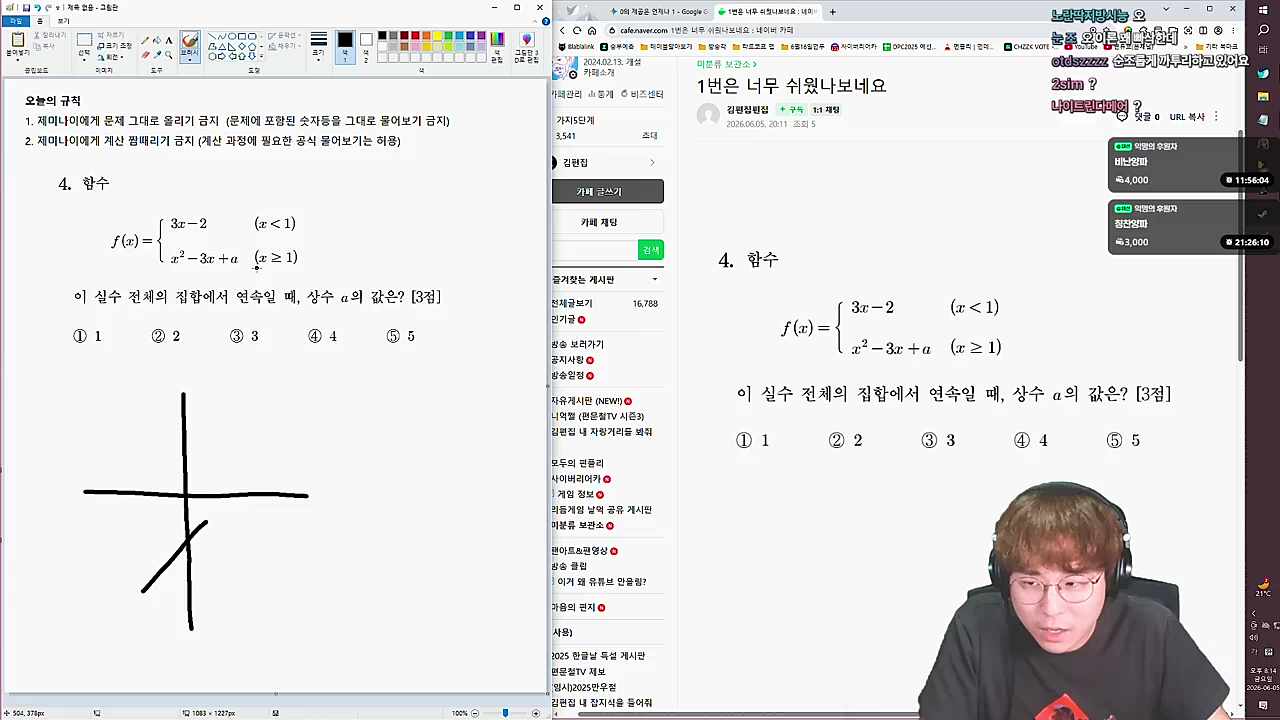Image resolution: width=1280 pixels, height=720 pixels.
Task: Open the 미분류 보관소 breadcrumb link
Action: [725, 64]
